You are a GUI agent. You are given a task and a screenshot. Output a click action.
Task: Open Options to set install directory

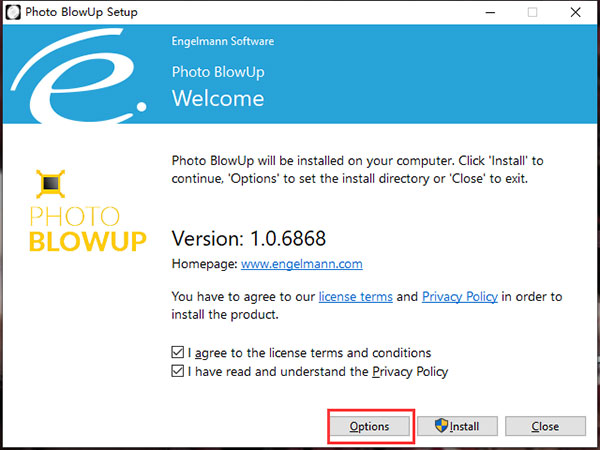point(370,426)
